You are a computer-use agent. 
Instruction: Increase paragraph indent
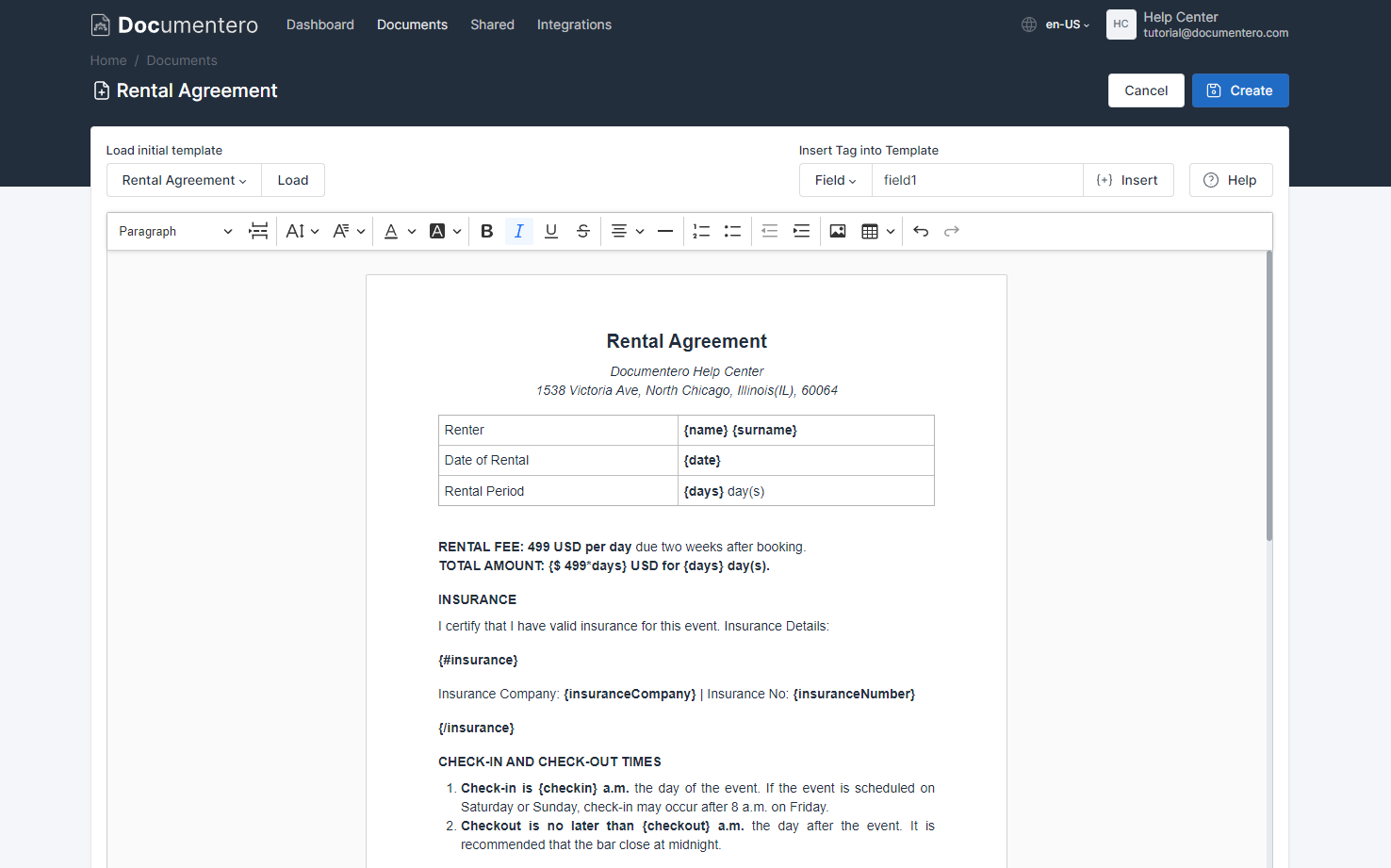pyautogui.click(x=800, y=230)
